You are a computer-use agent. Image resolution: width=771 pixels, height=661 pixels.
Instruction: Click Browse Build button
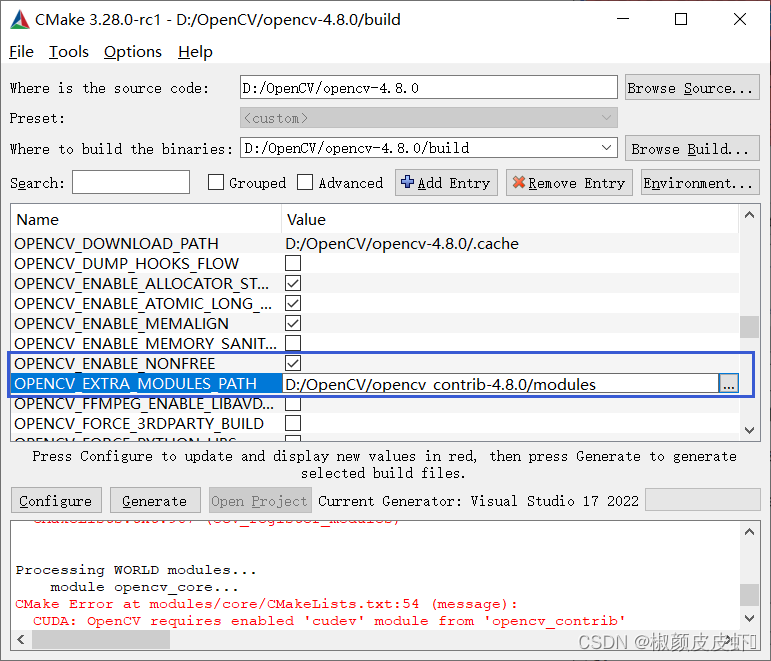(692, 149)
